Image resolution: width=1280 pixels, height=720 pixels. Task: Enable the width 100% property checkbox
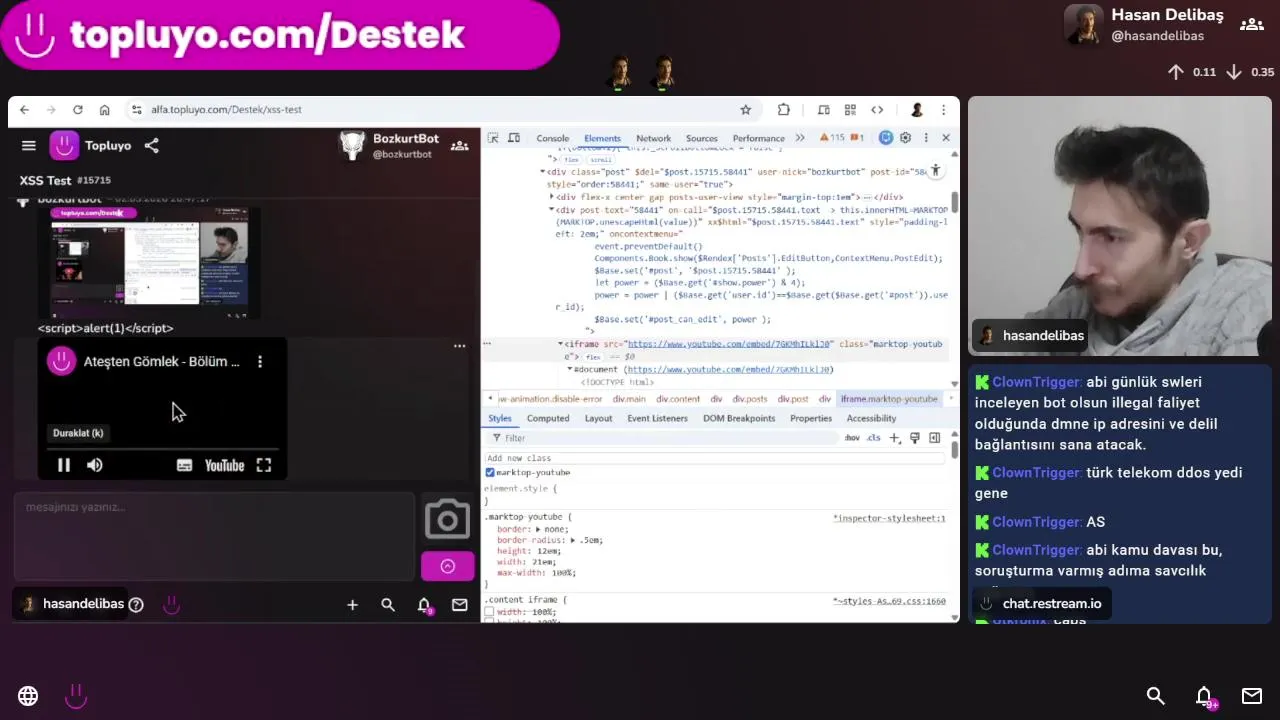point(490,612)
